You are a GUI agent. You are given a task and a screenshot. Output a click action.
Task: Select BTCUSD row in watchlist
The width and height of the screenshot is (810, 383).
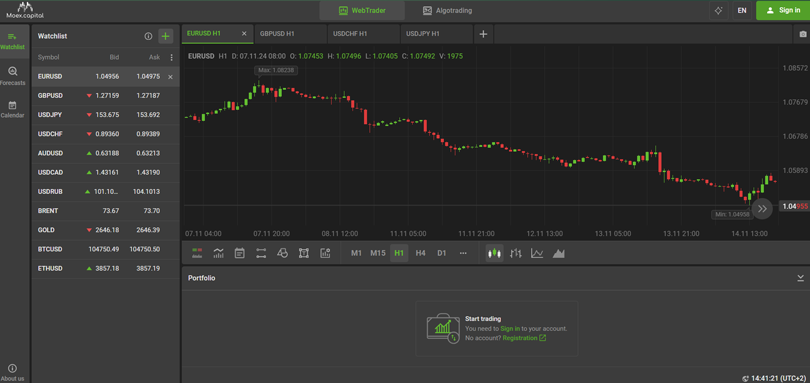(106, 249)
